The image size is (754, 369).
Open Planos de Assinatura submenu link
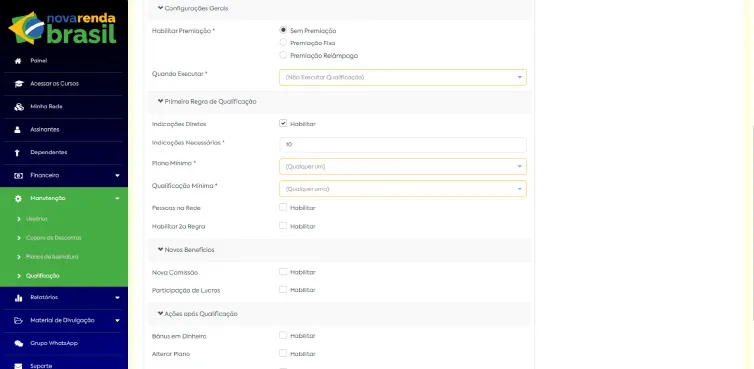52,257
